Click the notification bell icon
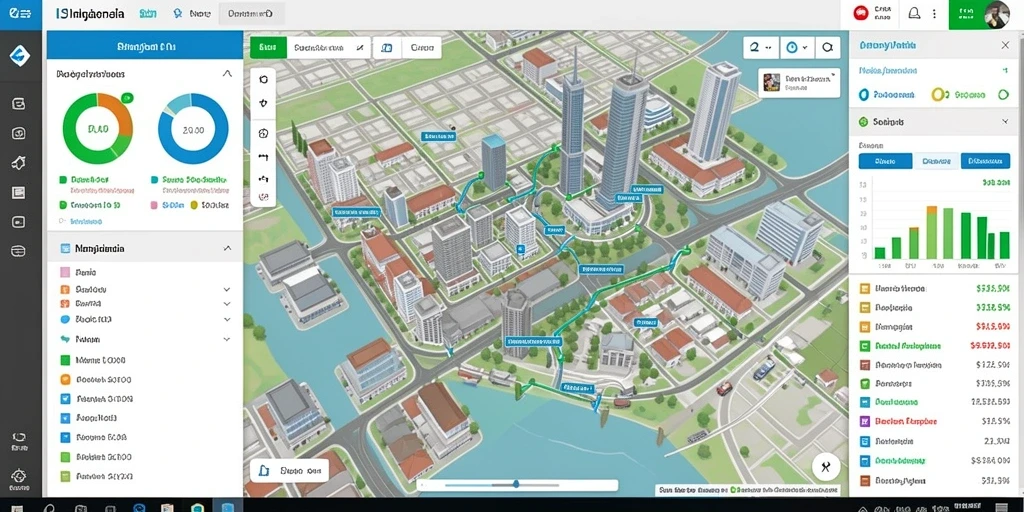The image size is (1024, 512). click(914, 13)
